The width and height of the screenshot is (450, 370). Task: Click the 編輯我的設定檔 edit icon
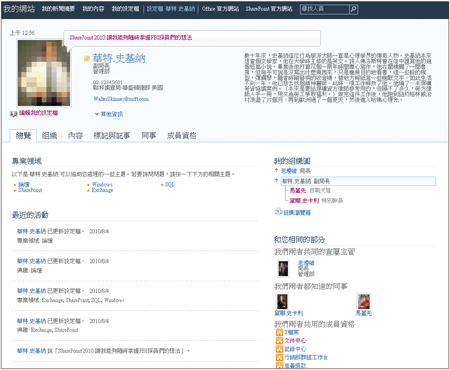13,114
